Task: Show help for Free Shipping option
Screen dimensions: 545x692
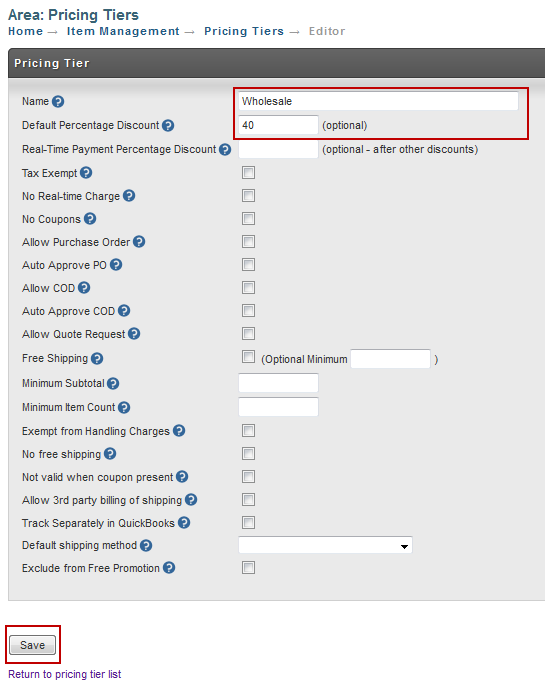Action: pyautogui.click(x=97, y=358)
